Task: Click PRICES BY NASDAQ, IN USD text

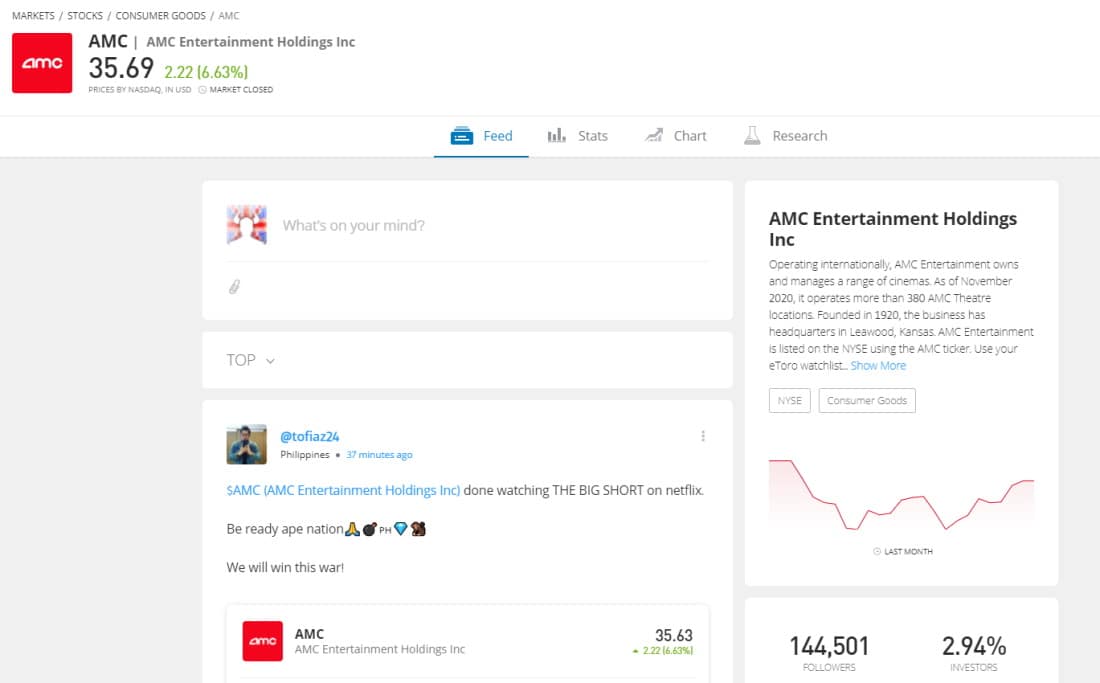Action: click(140, 90)
